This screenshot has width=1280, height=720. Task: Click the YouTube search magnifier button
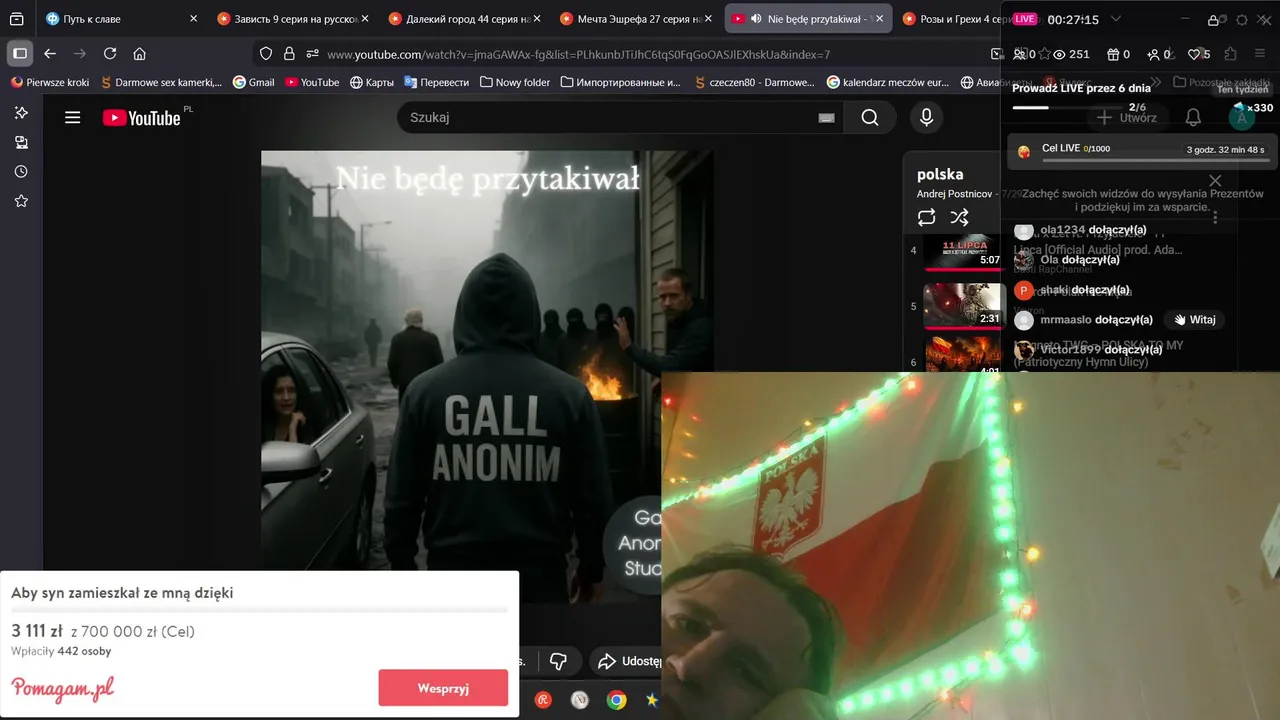(x=870, y=118)
